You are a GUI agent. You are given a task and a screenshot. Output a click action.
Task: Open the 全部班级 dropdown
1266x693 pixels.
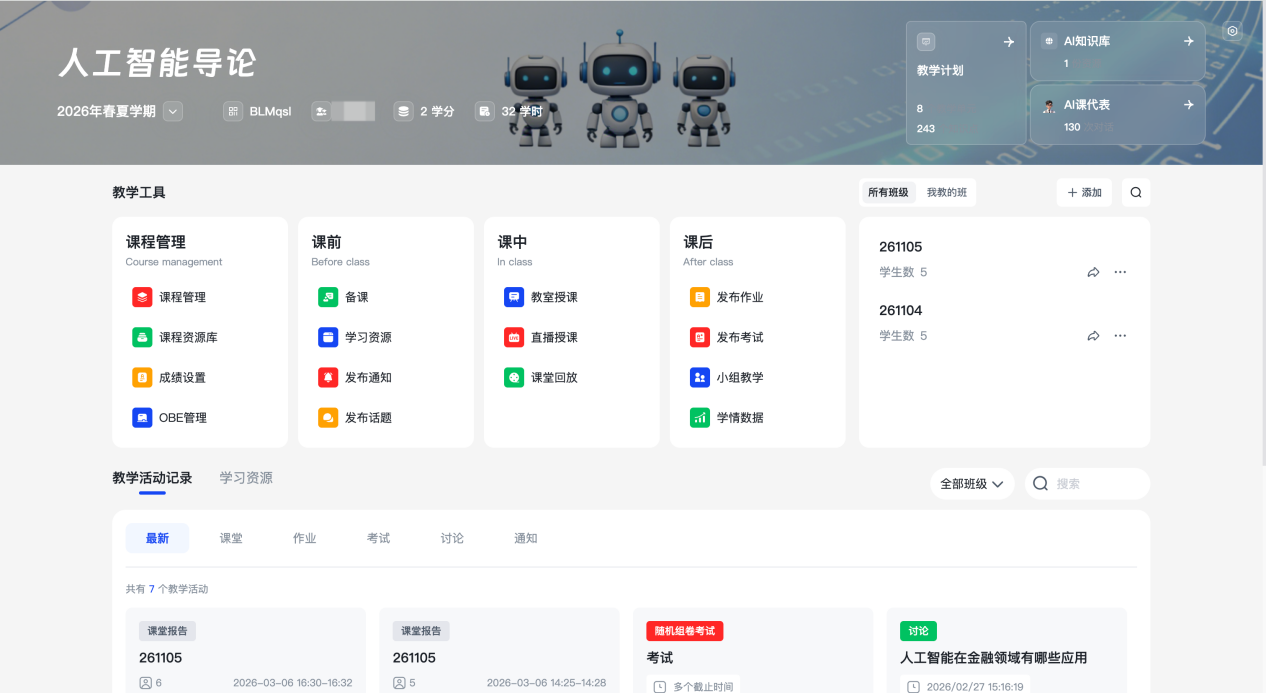pos(971,483)
